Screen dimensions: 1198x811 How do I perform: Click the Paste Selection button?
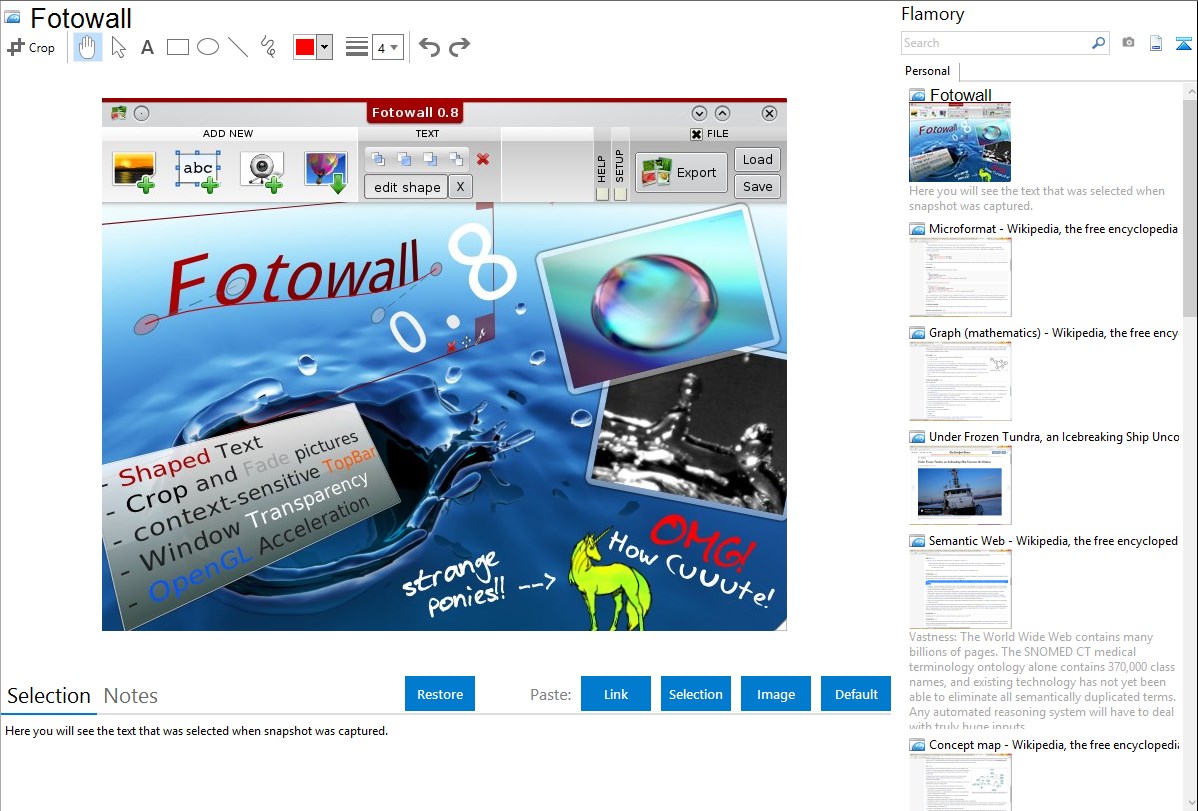[x=695, y=694]
